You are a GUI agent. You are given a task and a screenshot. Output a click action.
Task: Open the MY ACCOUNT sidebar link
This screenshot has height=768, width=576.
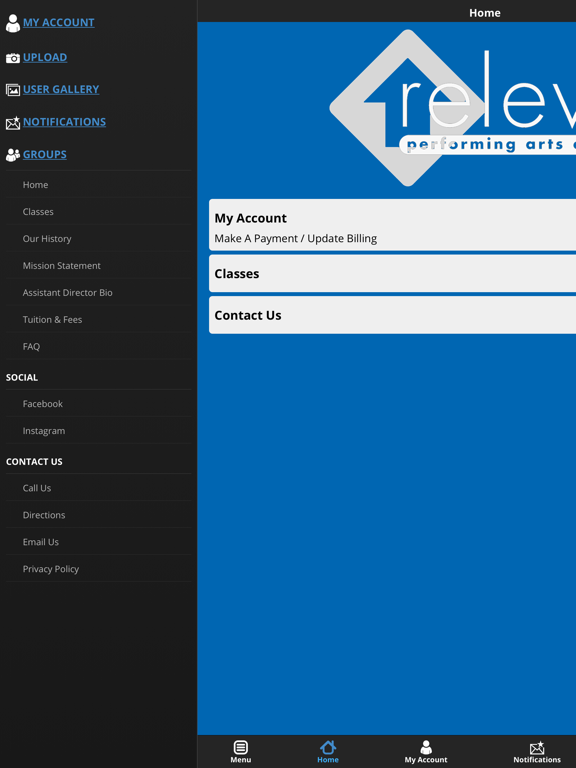click(59, 23)
